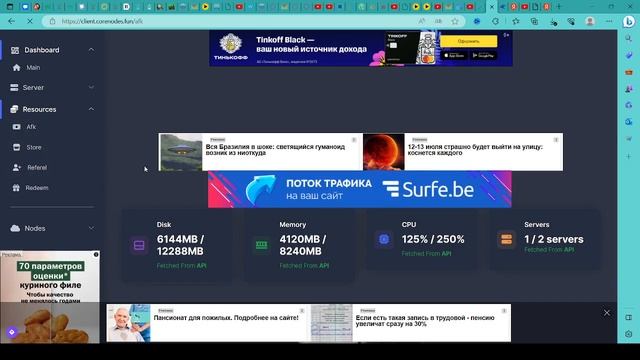Image resolution: width=640 pixels, height=360 pixels.
Task: Open collections in toolbar
Action: pos(534,21)
